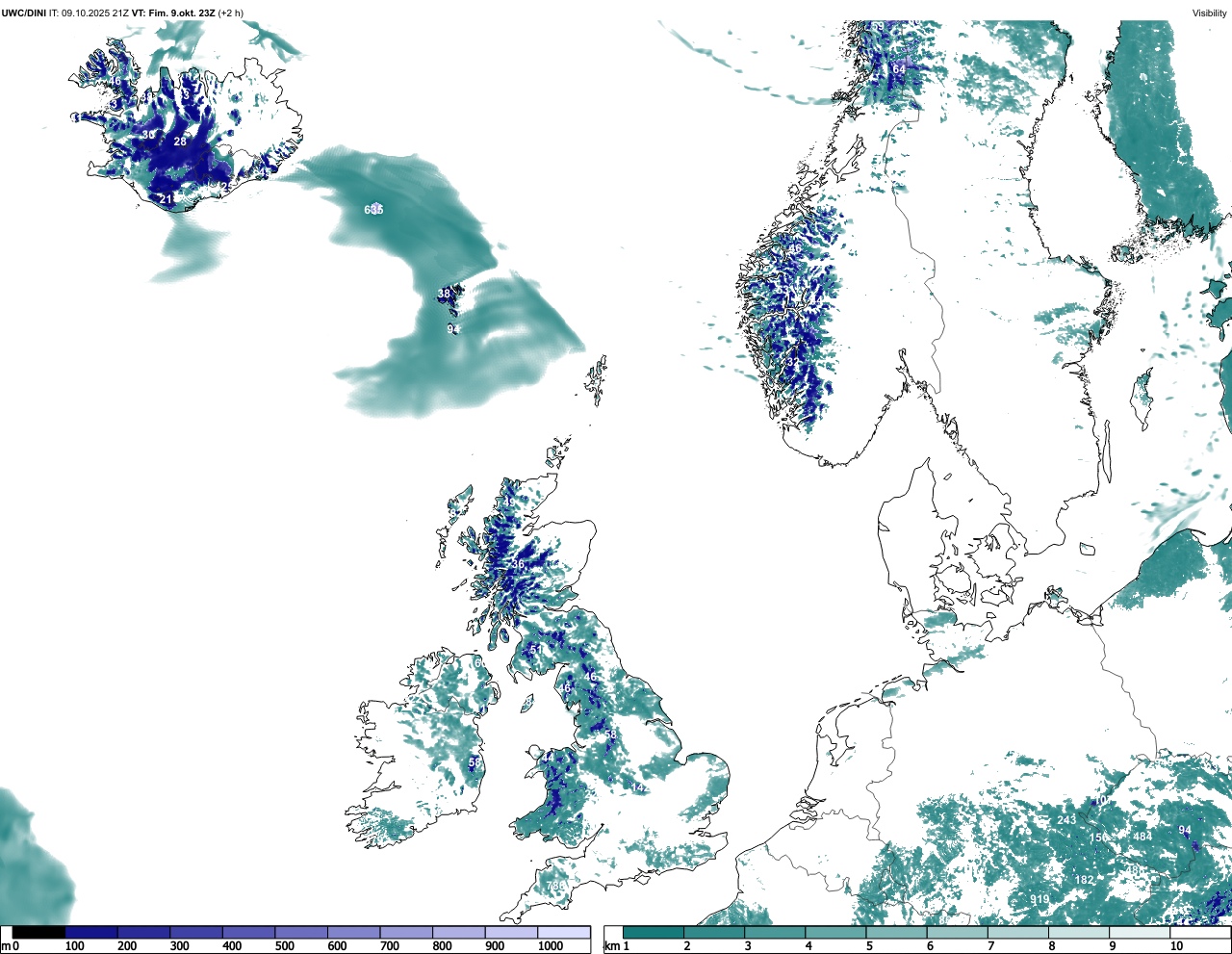Click the 484 visibility value
The width and height of the screenshot is (1232, 954).
(1142, 837)
